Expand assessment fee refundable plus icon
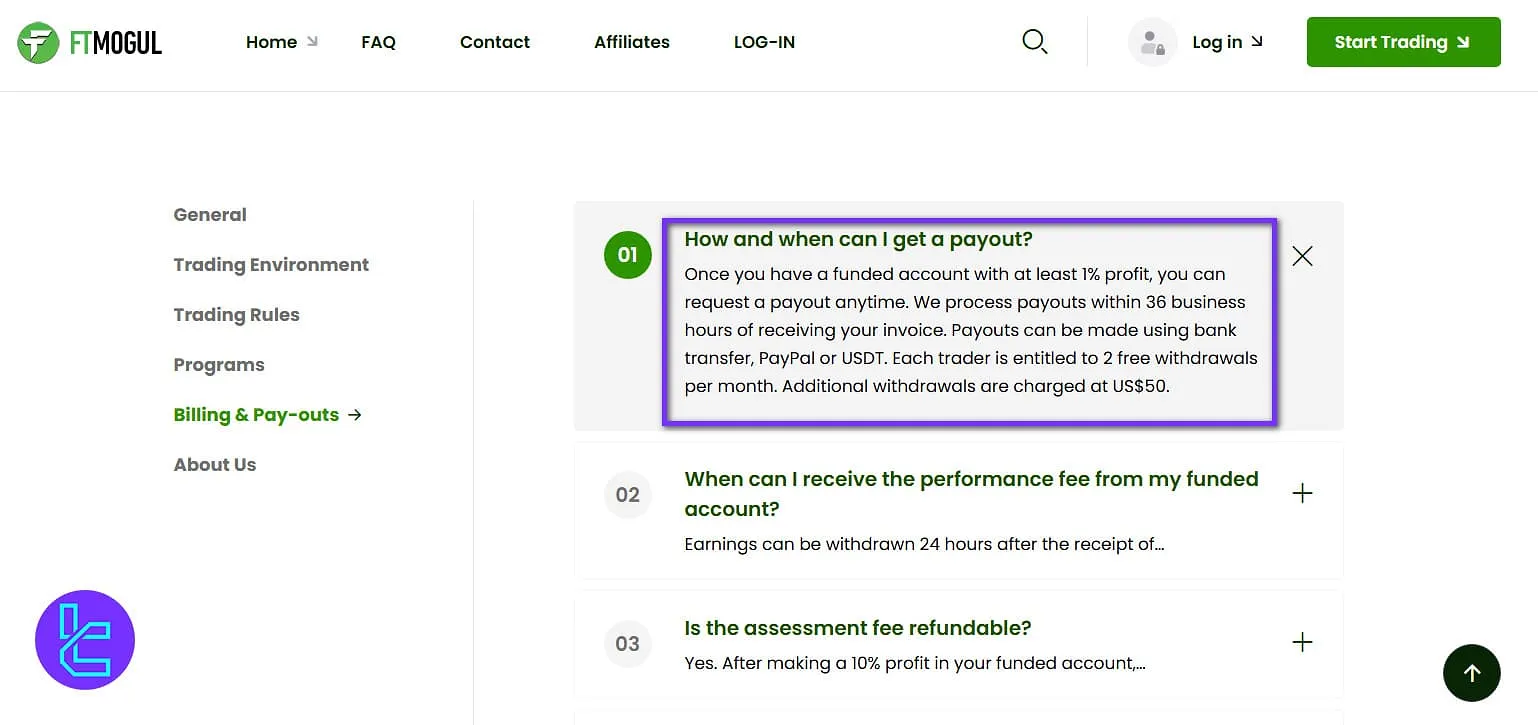 click(x=1302, y=642)
